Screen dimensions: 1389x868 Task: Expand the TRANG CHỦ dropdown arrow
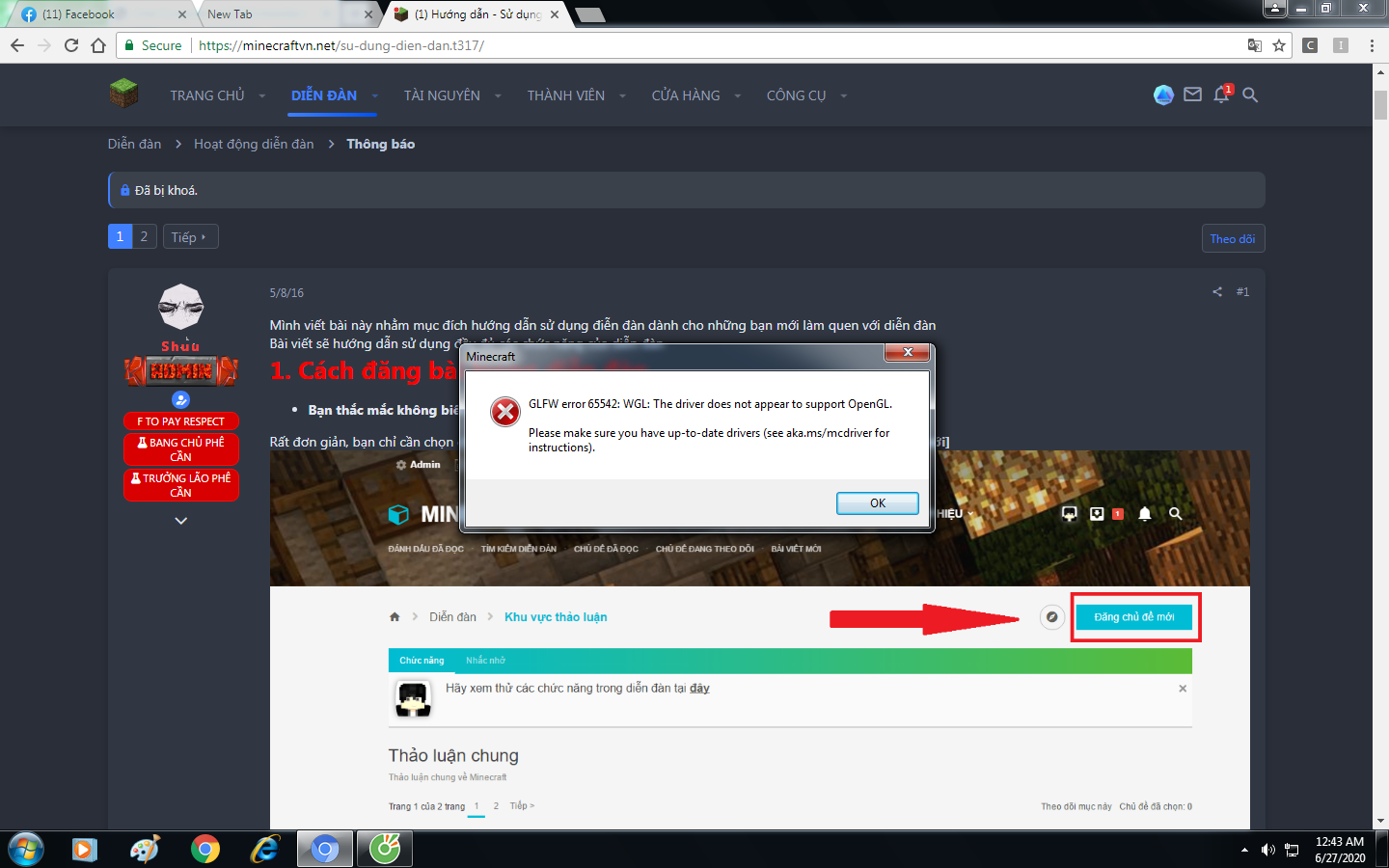click(262, 95)
